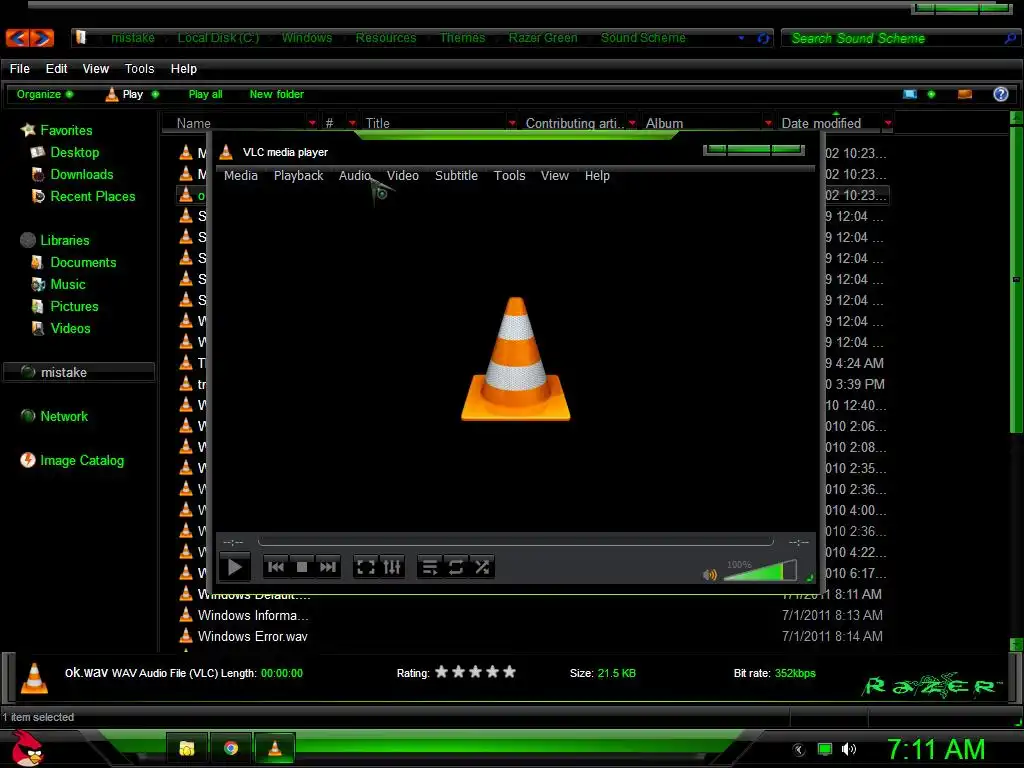Open Recent Places in sidebar
Screen dimensions: 1024x768
tap(93, 197)
